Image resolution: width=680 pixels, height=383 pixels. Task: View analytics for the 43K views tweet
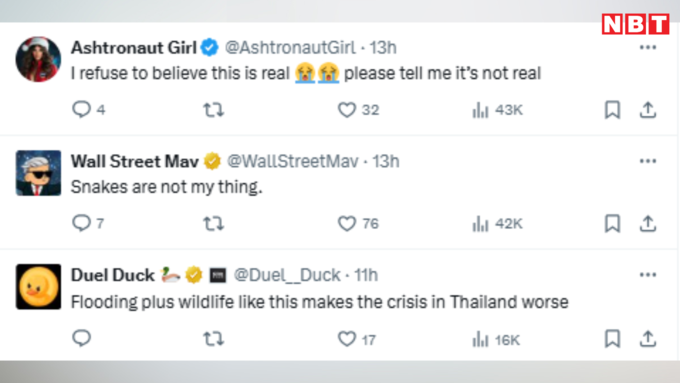497,110
